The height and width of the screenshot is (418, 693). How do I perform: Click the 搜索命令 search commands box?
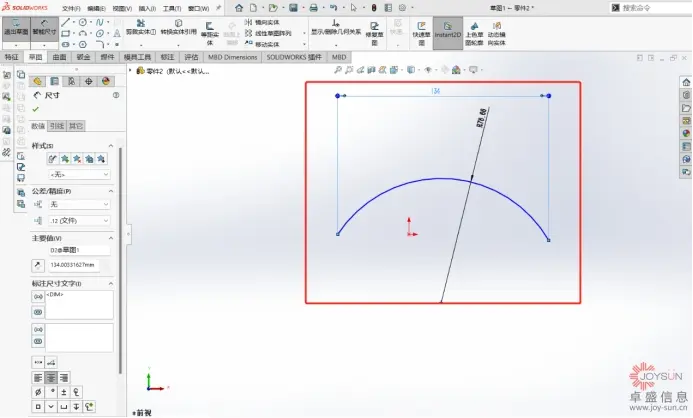651,8
